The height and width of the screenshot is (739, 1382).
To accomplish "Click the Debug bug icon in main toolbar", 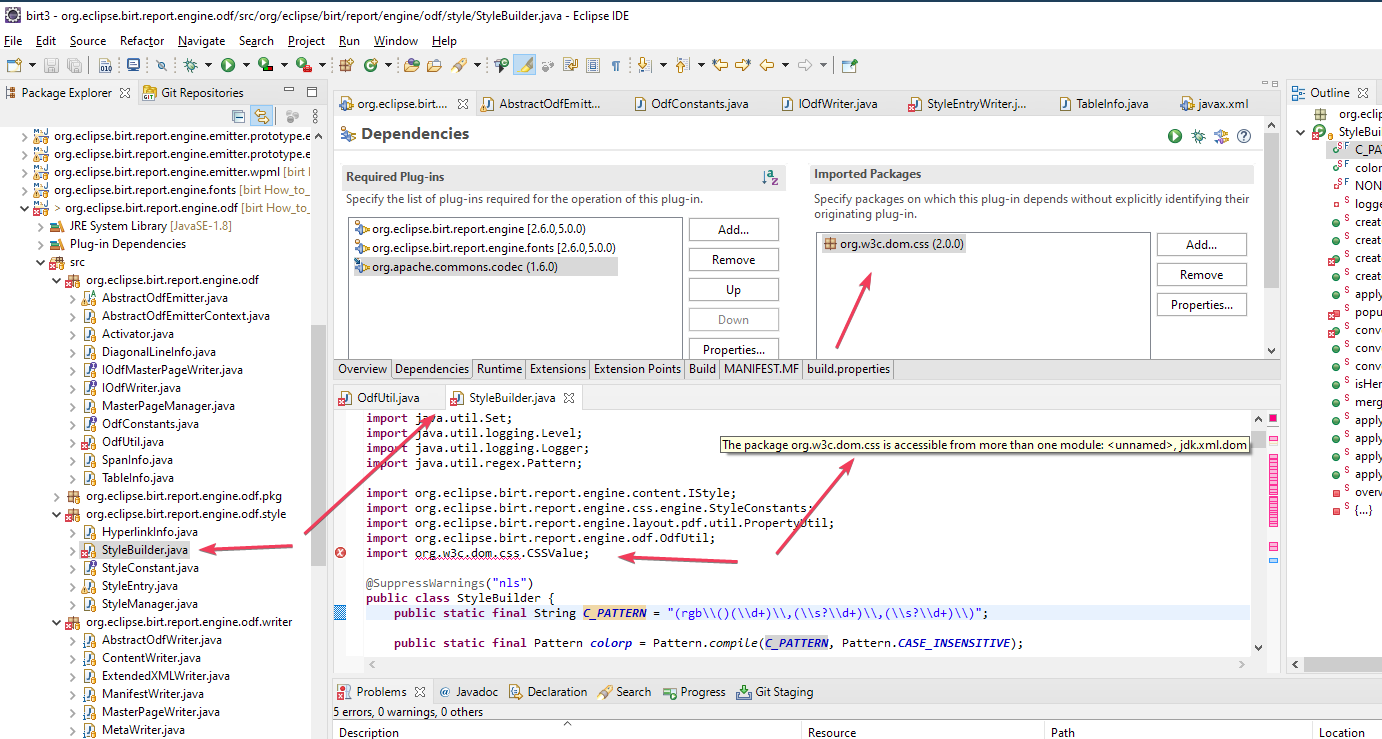I will click(190, 65).
